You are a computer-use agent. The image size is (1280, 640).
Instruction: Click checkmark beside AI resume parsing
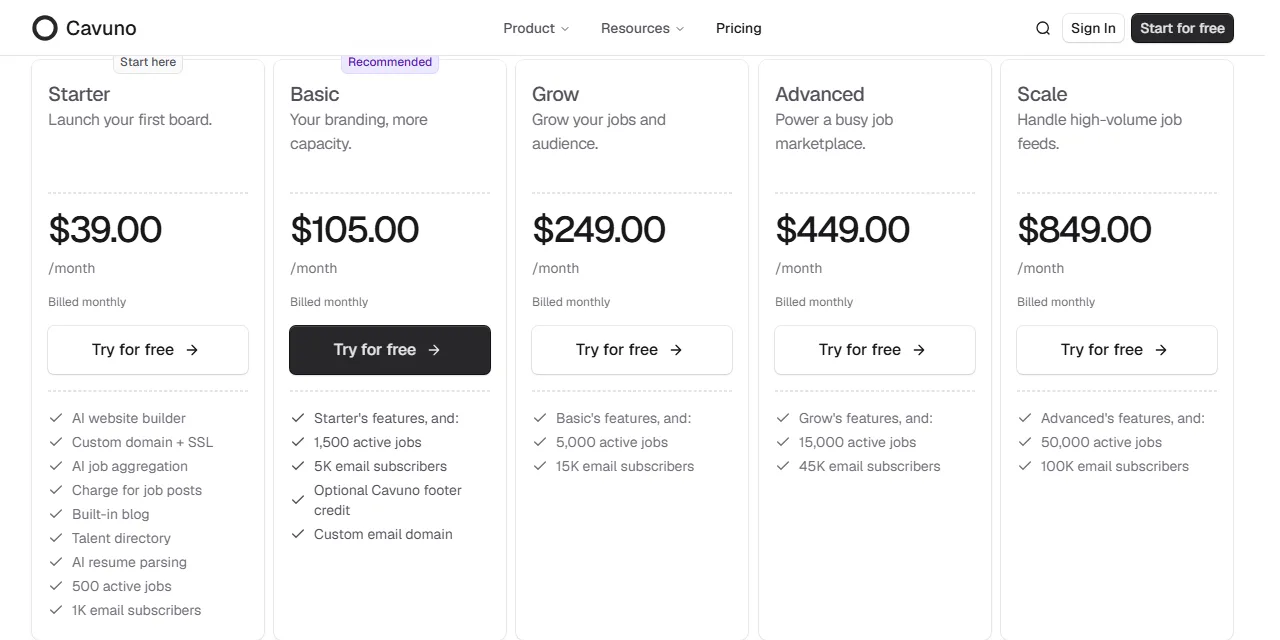[56, 562]
